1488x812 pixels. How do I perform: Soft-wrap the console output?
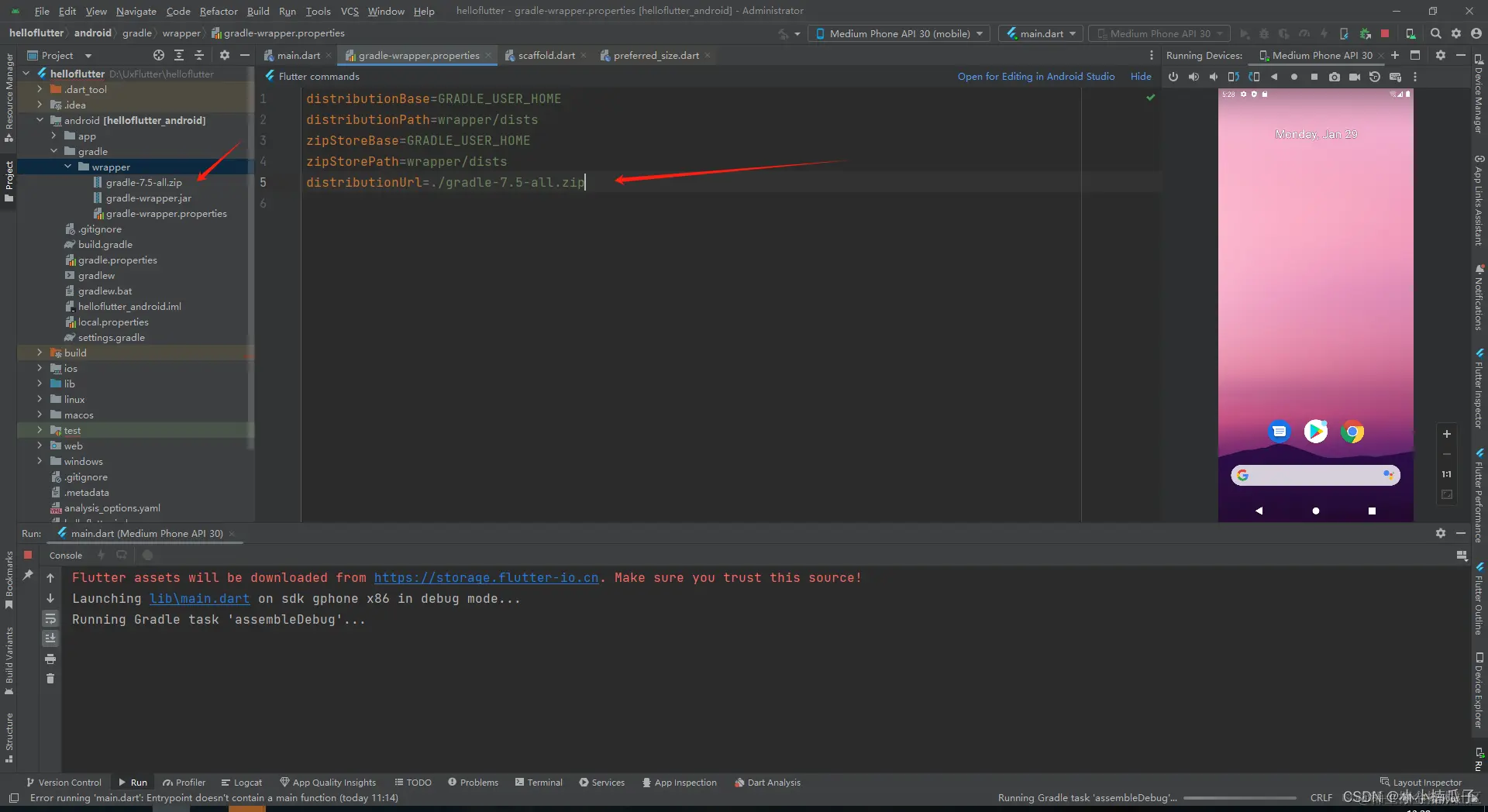tap(50, 619)
